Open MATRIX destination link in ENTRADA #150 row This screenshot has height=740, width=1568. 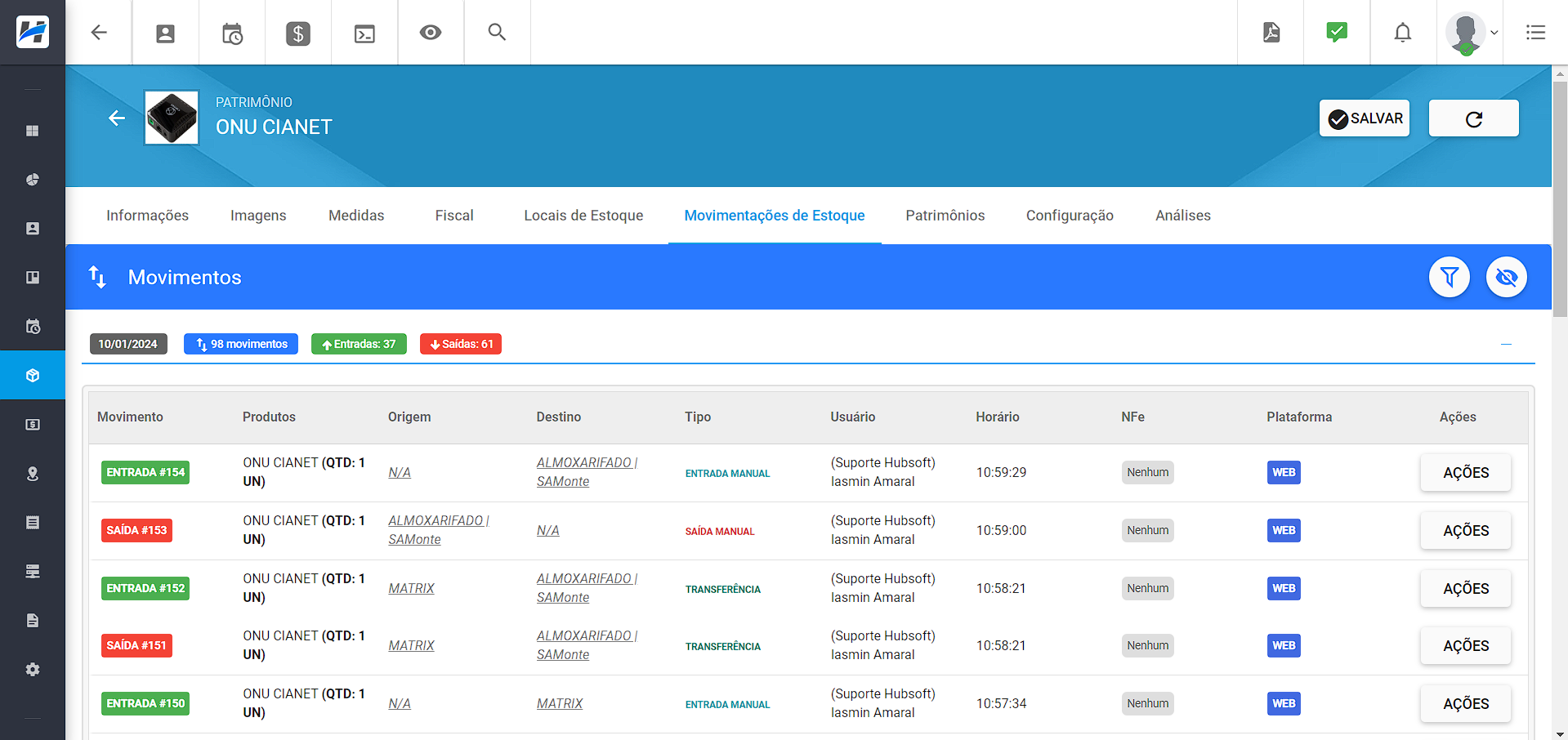click(560, 703)
